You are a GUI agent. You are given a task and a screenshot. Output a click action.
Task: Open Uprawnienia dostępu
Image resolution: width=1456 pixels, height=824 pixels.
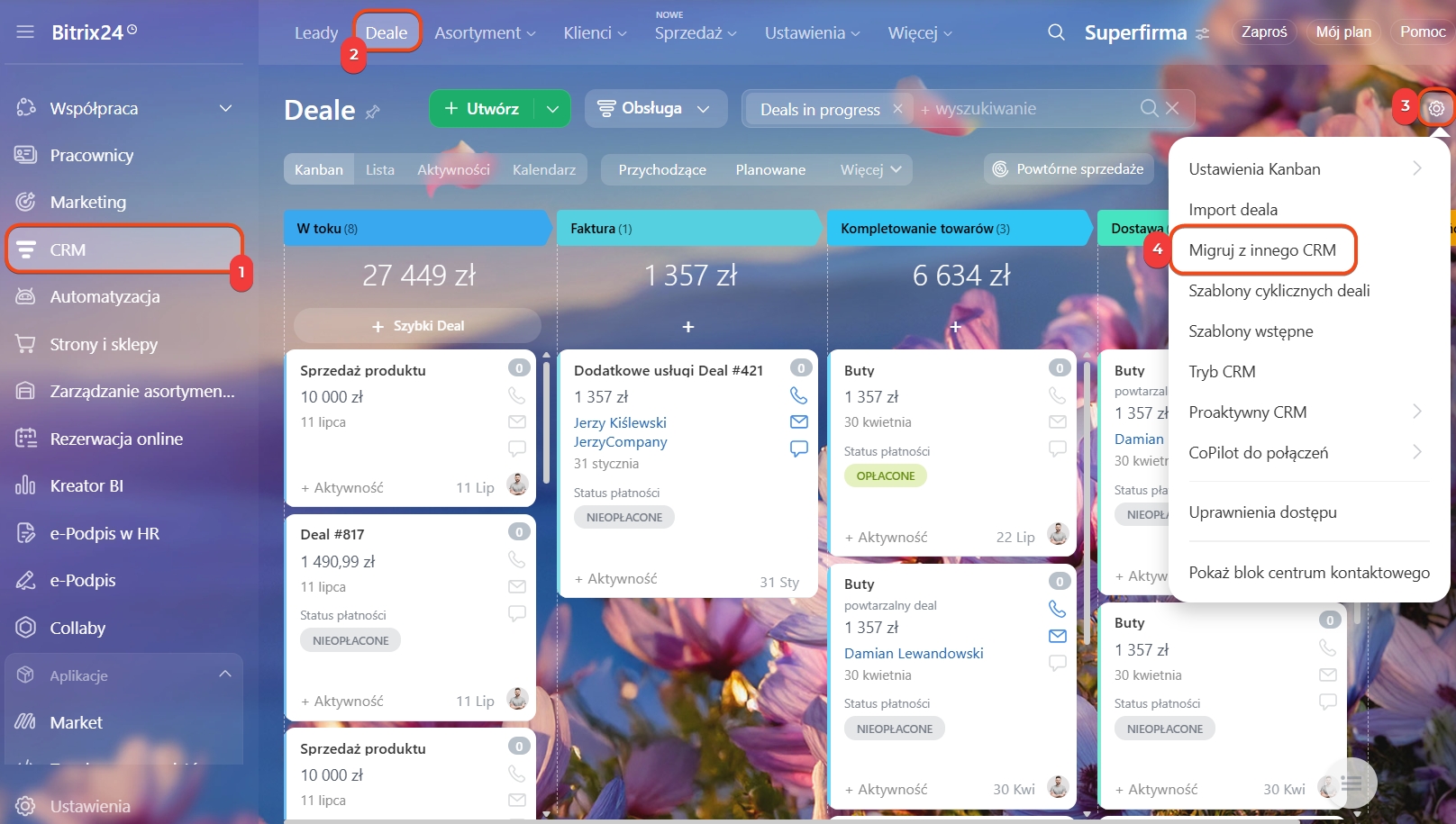[x=1262, y=512]
